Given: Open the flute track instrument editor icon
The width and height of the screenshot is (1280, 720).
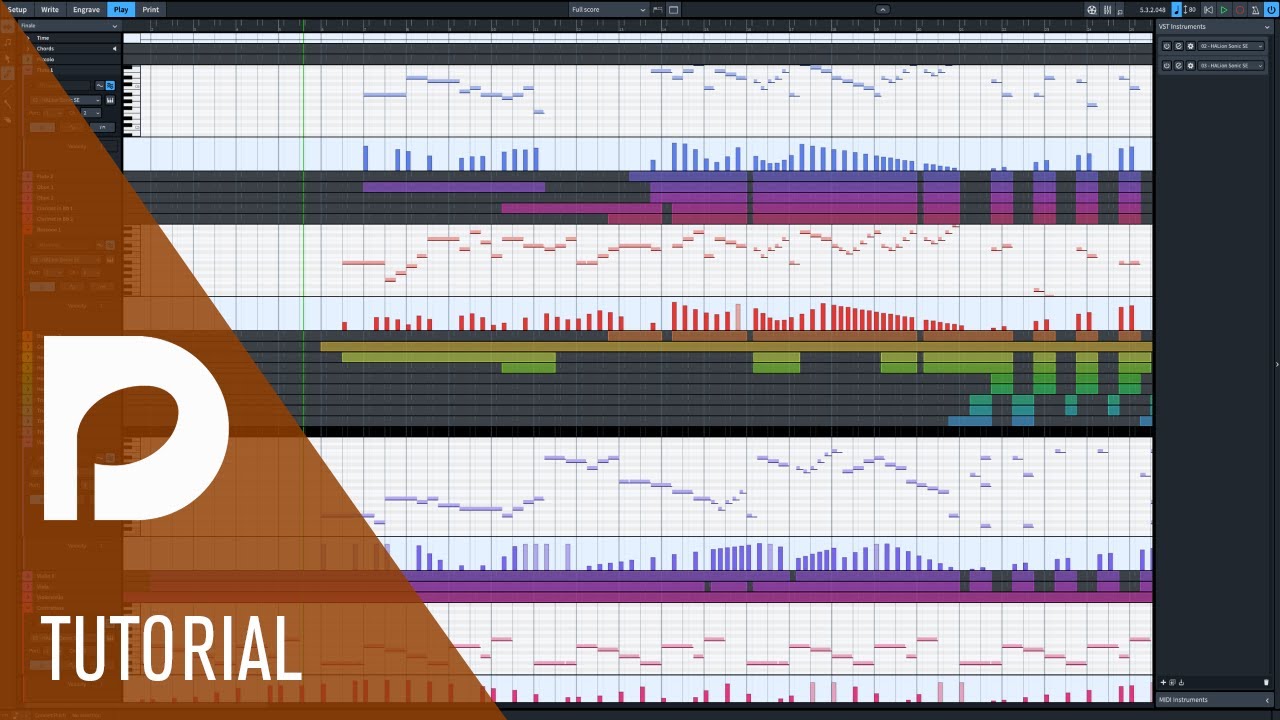Looking at the screenshot, I should (110, 100).
